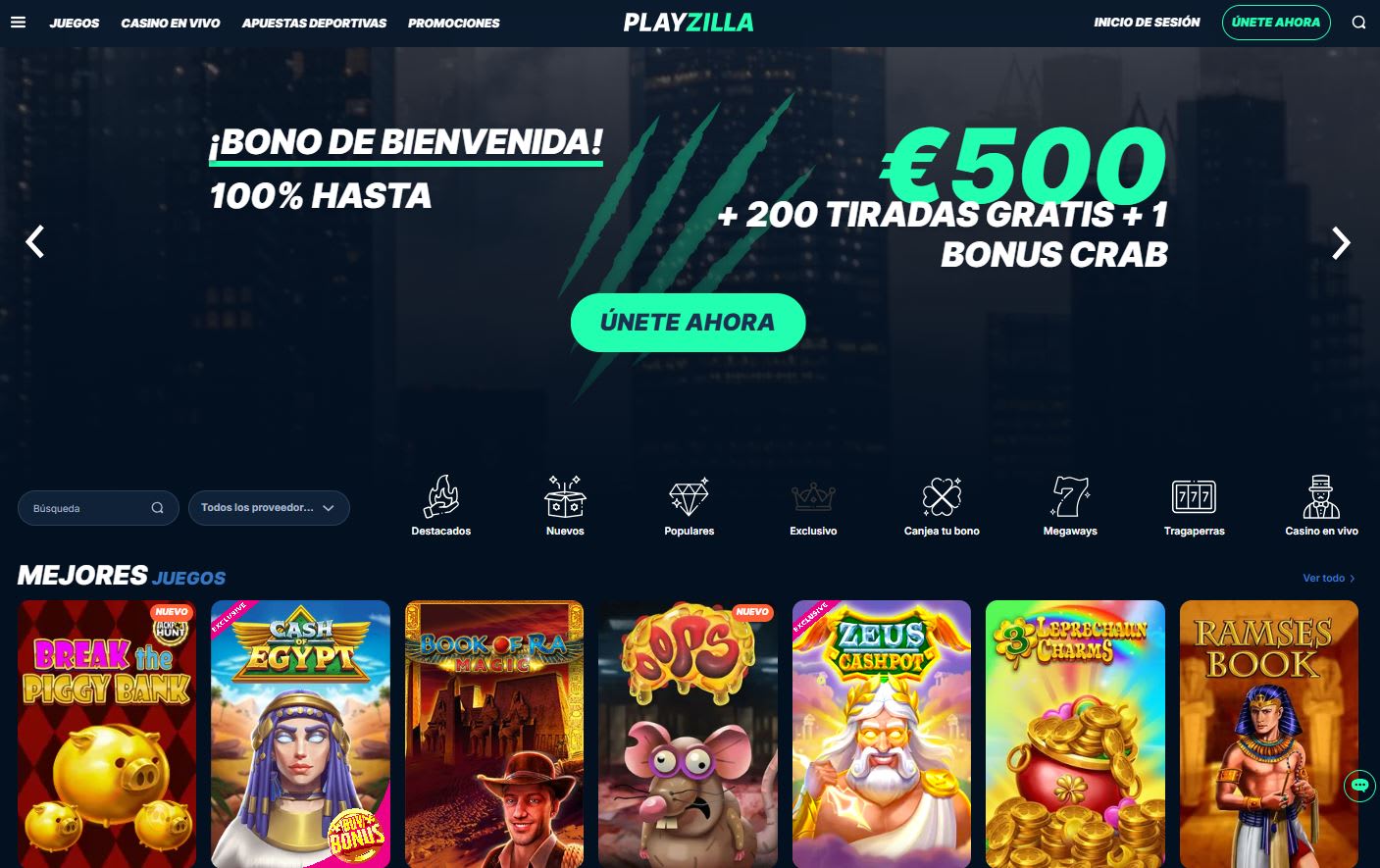Viewport: 1380px width, 868px height.
Task: Open the hamburger menu icon
Action: click(18, 22)
